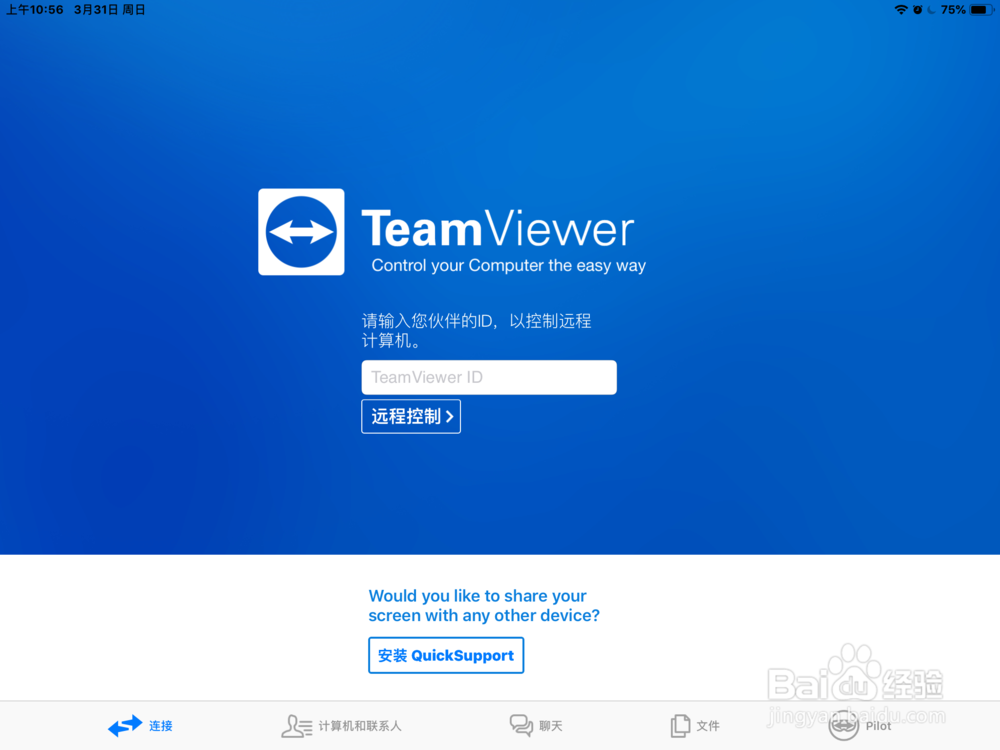Tap the do-not-disturb moon icon
1000x750 pixels.
931,10
